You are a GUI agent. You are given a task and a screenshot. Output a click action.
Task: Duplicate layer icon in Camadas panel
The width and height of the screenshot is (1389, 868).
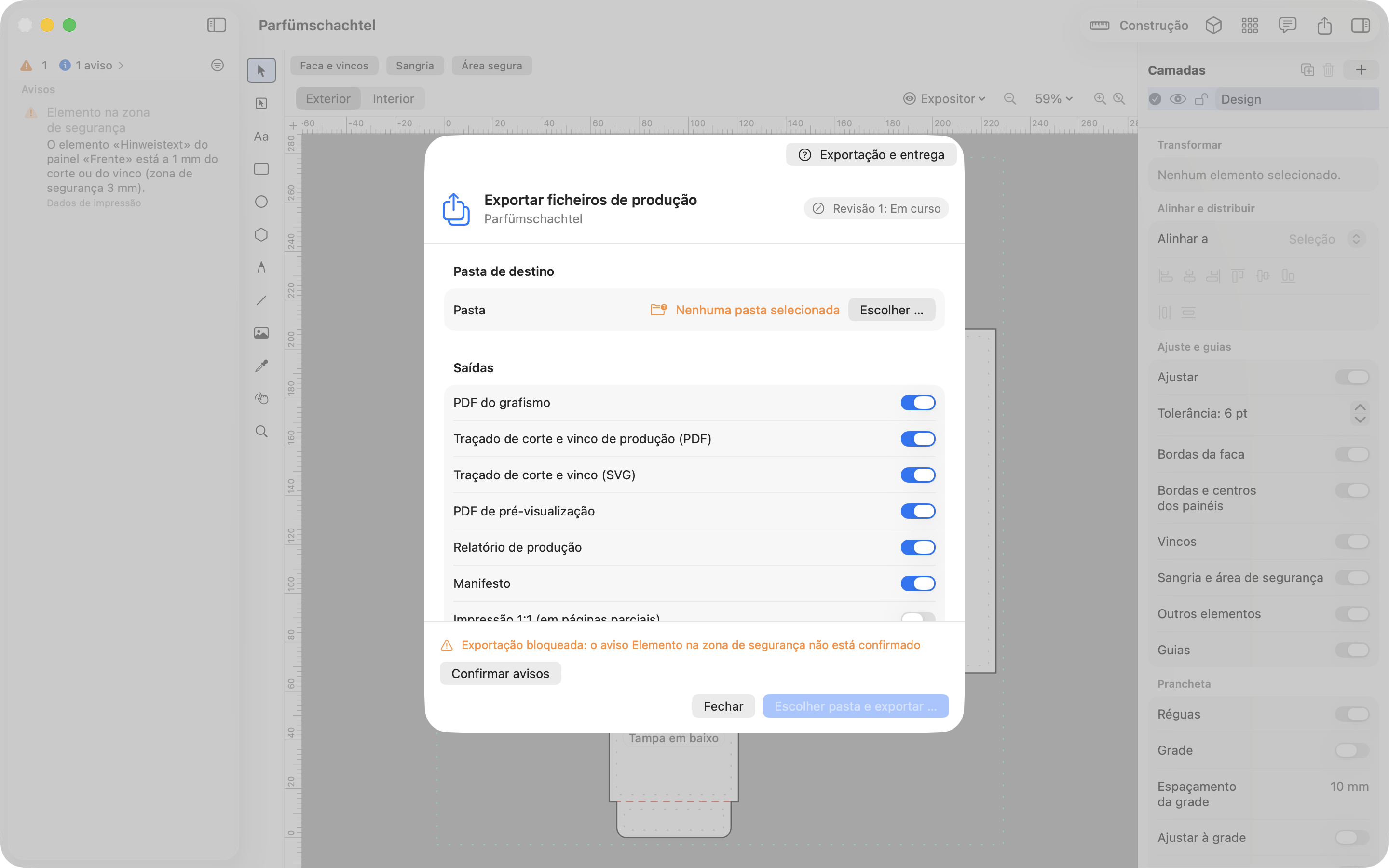tap(1307, 70)
